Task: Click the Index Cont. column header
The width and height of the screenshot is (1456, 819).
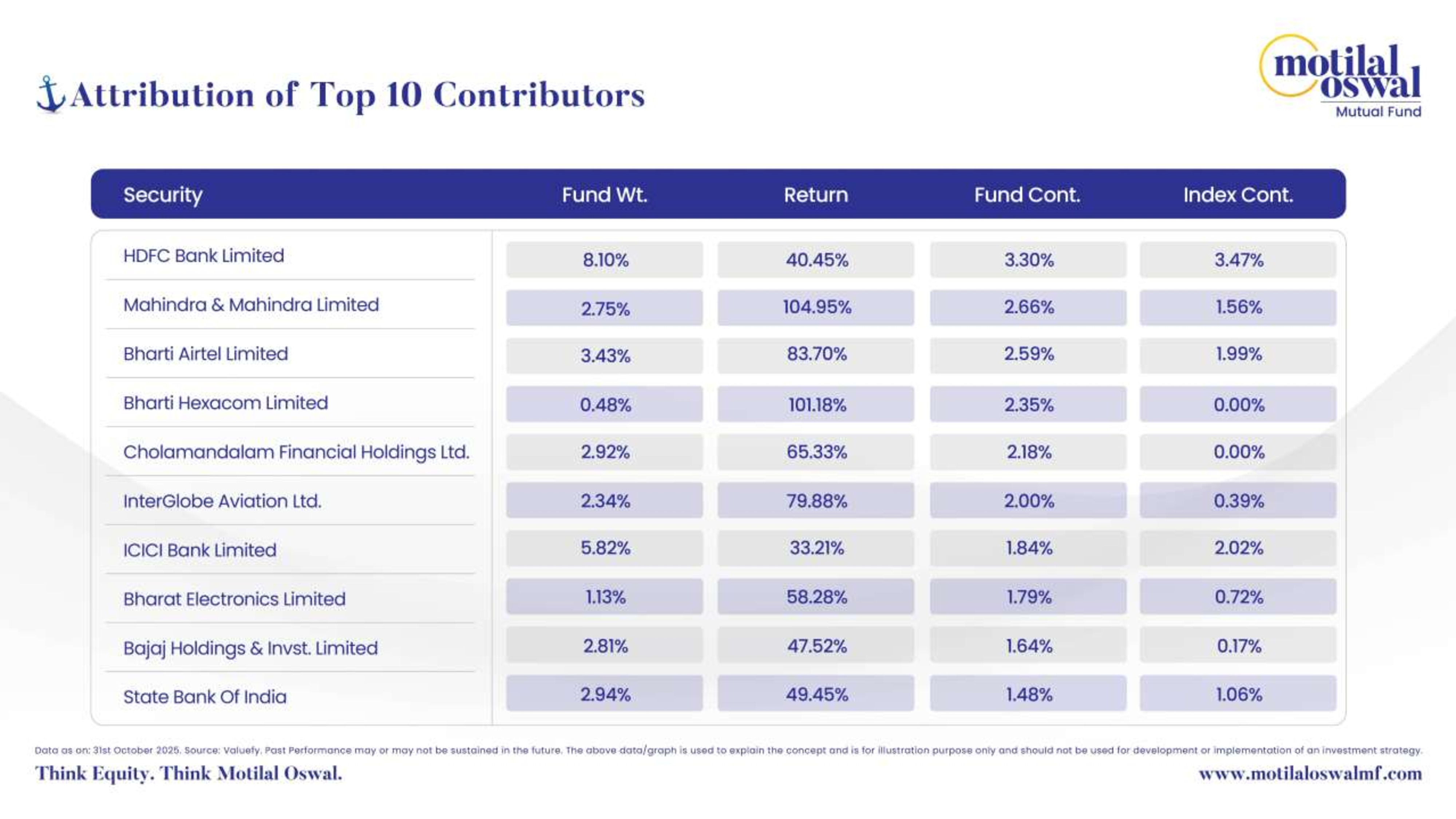Action: click(x=1238, y=195)
